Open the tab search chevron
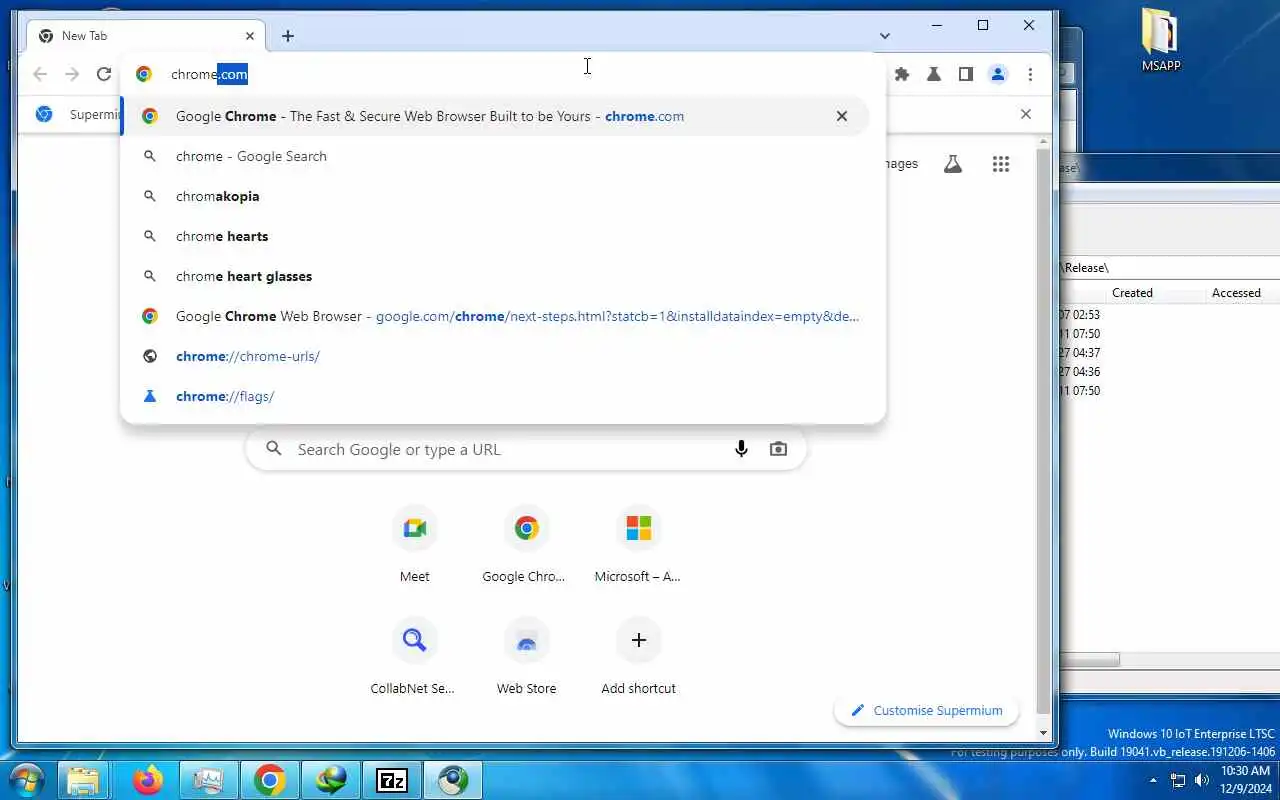This screenshot has height=800, width=1280. 885,36
